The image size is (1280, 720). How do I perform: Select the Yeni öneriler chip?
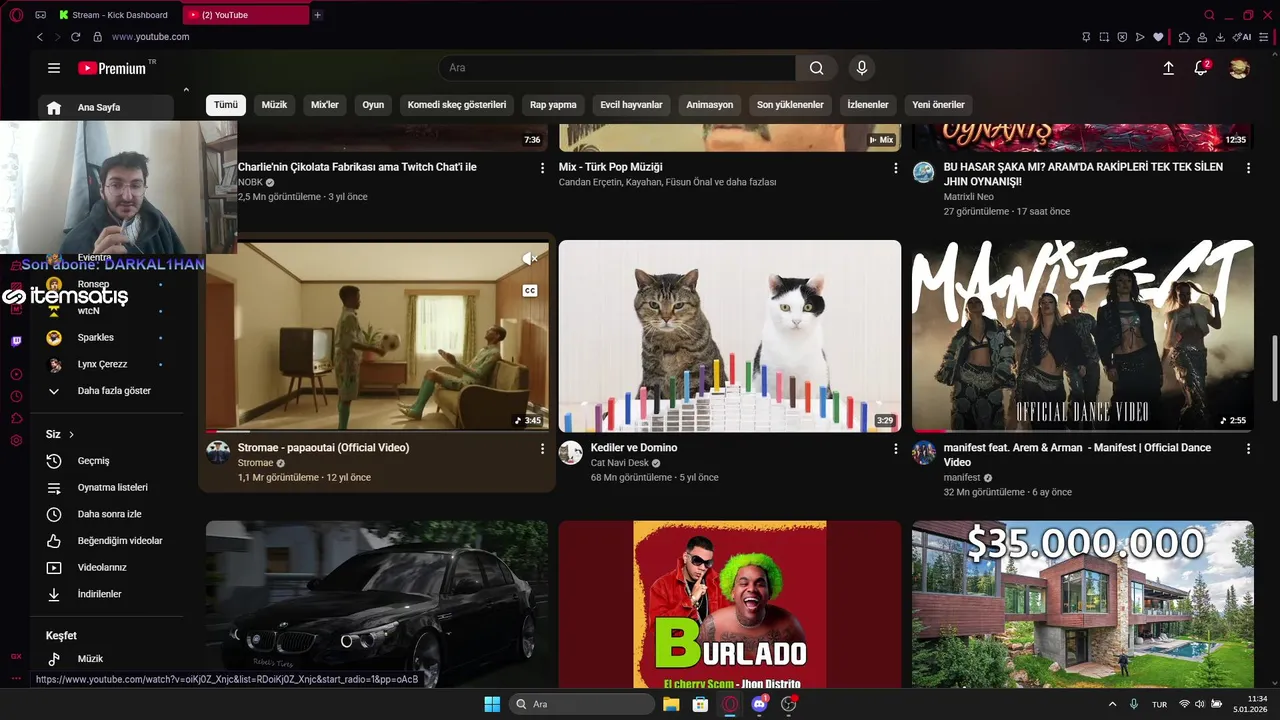coord(938,105)
